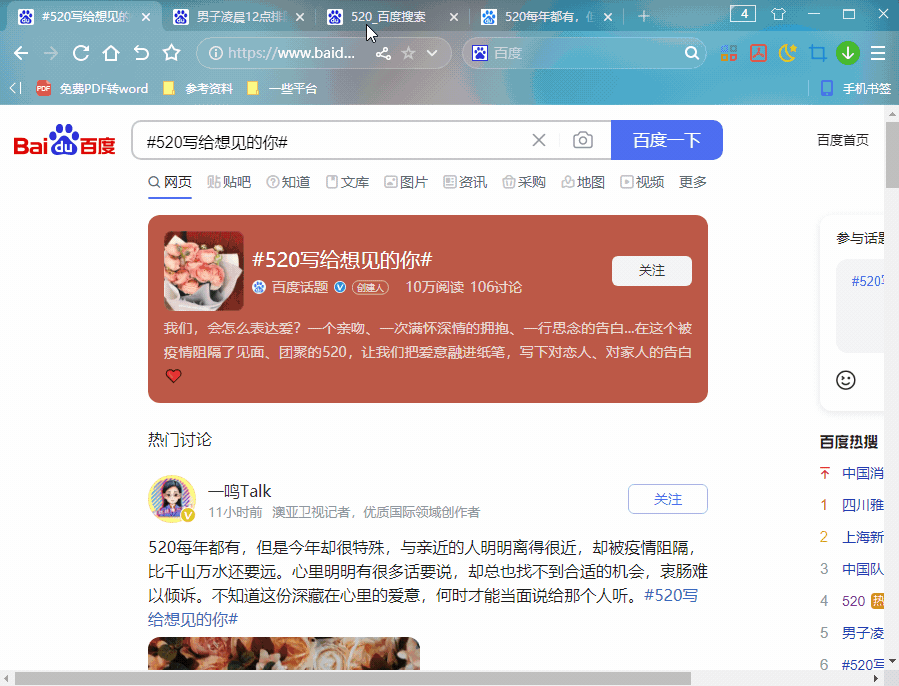Open the 一鸣Talk author name
This screenshot has width=899, height=686.
coord(240,492)
